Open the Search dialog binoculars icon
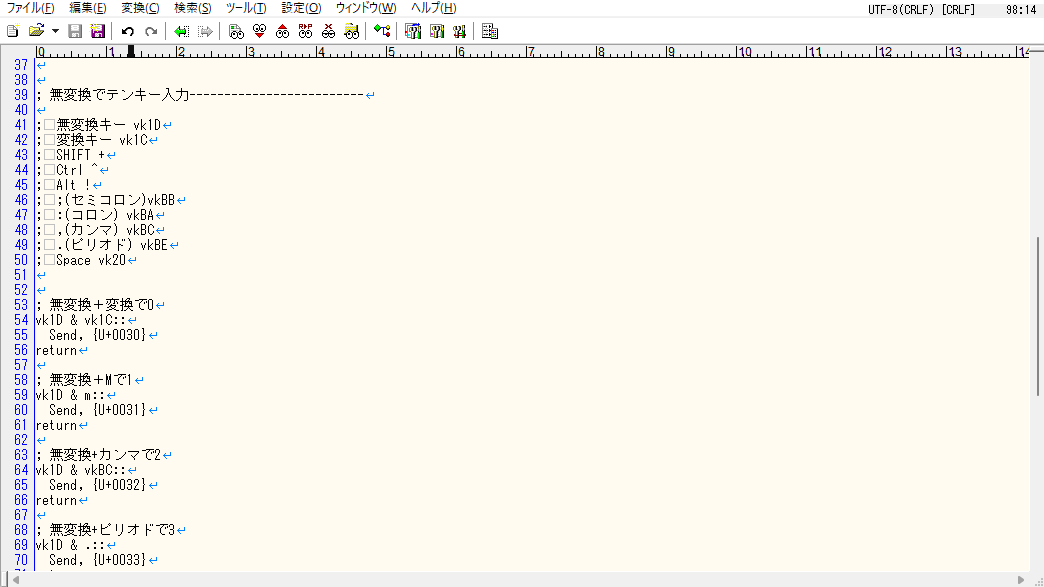 coord(236,31)
